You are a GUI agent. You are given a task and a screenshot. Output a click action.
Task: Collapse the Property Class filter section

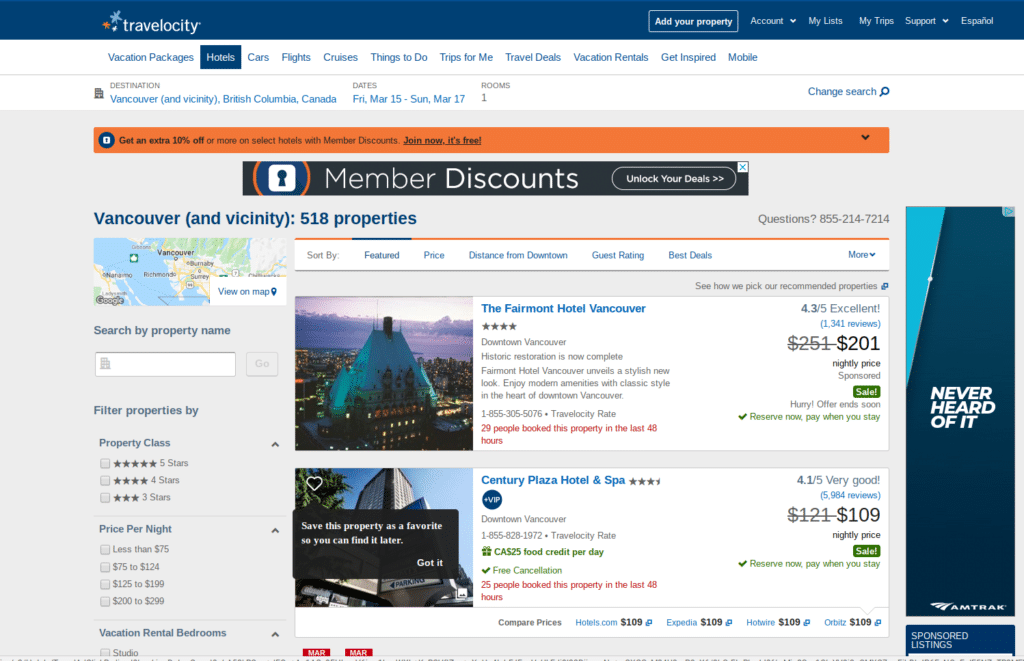point(275,444)
